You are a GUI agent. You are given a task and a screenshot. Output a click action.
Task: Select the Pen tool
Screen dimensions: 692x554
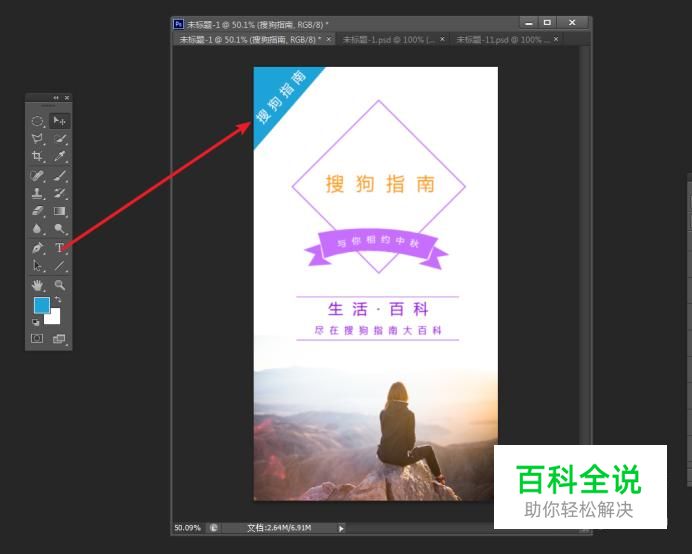[38, 248]
